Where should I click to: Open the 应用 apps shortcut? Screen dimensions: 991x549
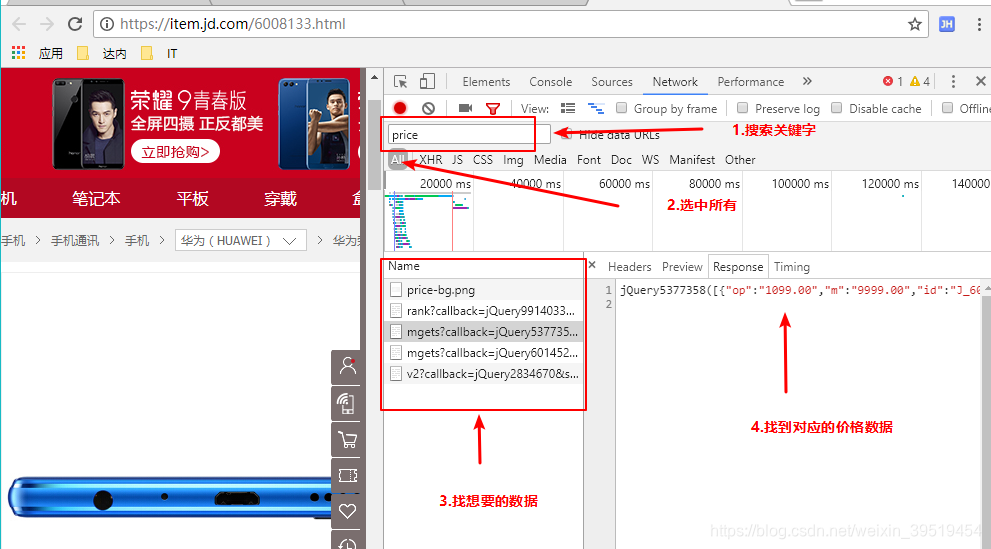(37, 54)
